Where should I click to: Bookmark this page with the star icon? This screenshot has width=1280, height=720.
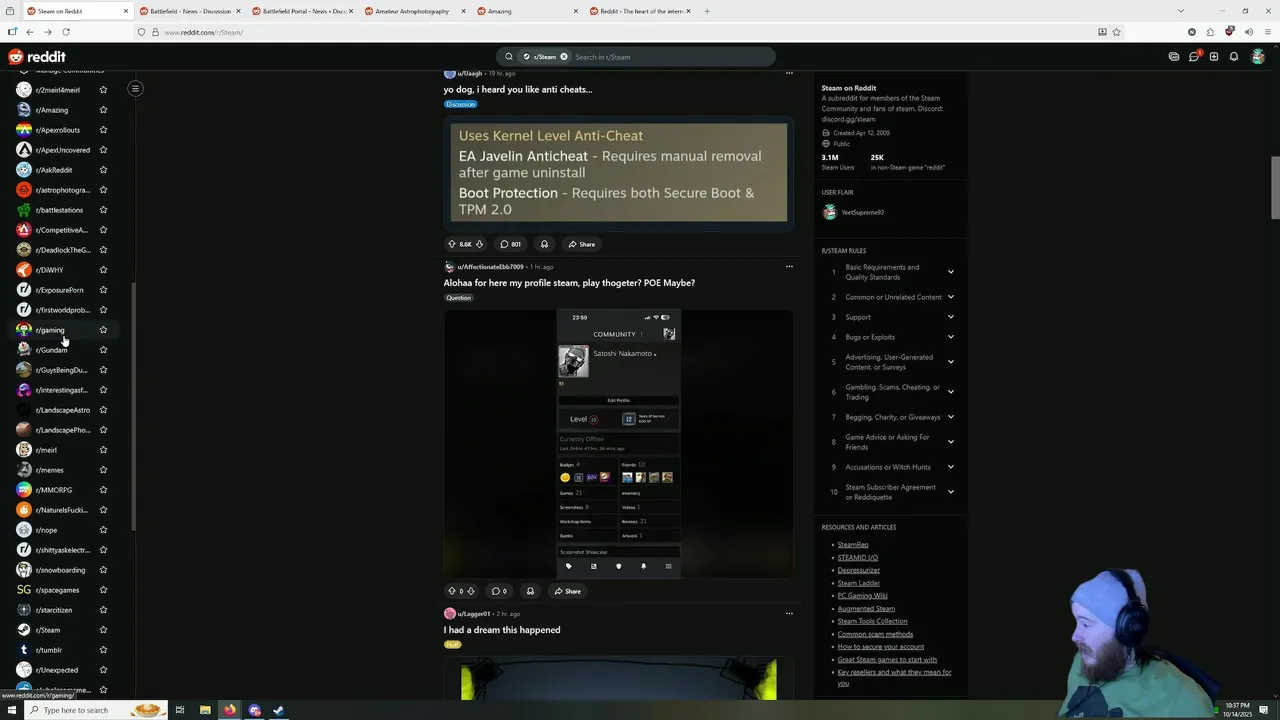coord(1117,32)
